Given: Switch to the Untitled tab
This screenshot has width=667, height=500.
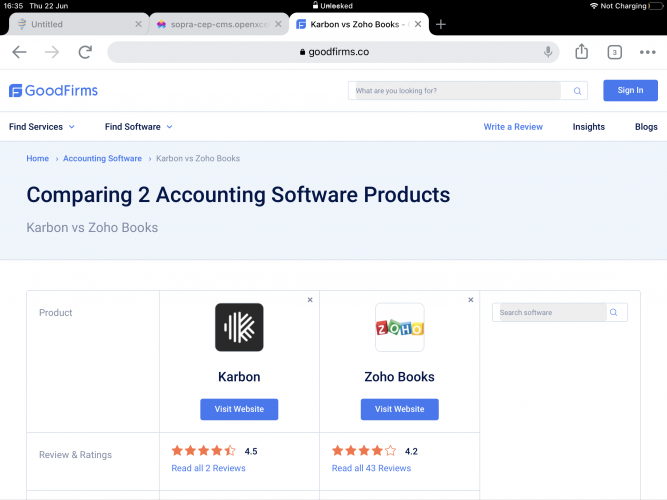Looking at the screenshot, I should (79, 24).
